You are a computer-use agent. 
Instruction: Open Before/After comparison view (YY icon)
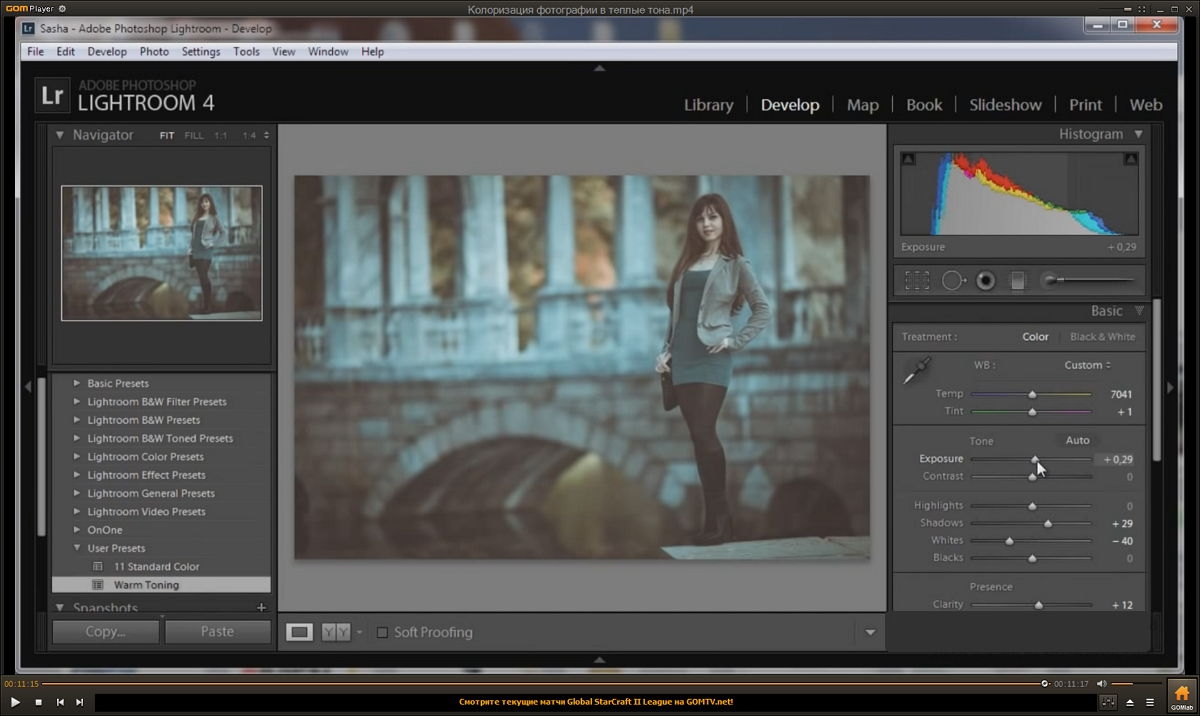click(x=336, y=632)
